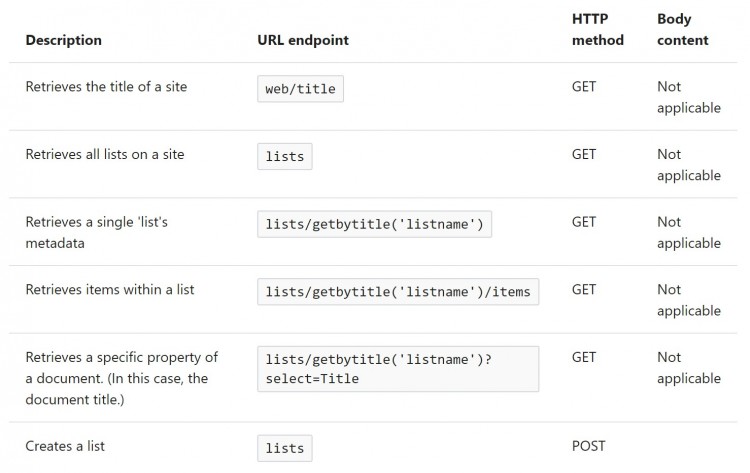Click the URL endpoint column header
750x473 pixels.
[303, 40]
